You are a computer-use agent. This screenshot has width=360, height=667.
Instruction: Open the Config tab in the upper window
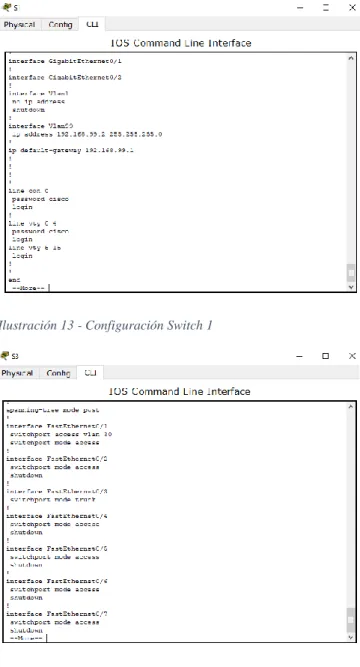click(x=60, y=25)
